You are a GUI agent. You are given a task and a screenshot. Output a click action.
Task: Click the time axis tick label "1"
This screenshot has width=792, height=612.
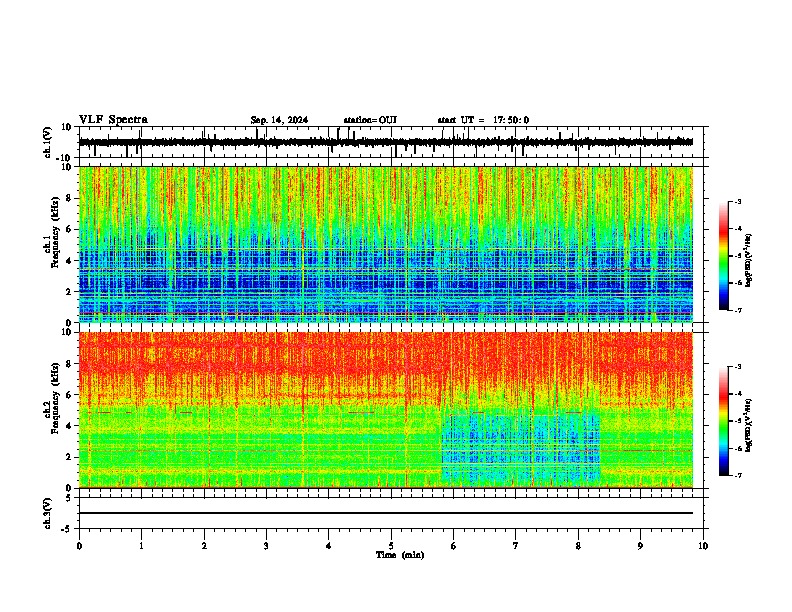pos(141,546)
